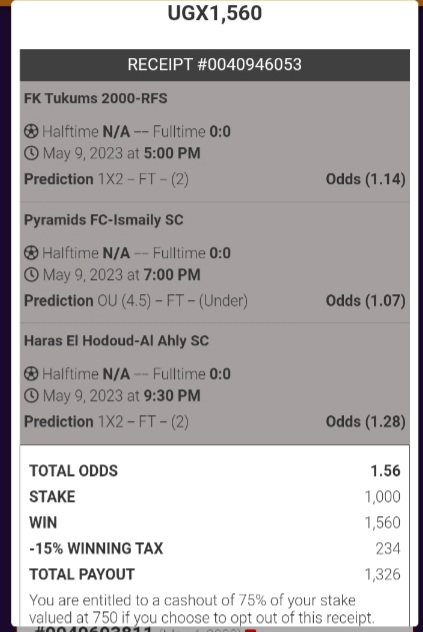Open the Haras El Hodoud-Al Ahly SC title
The height and width of the screenshot is (632, 423).
pyautogui.click(x=117, y=341)
